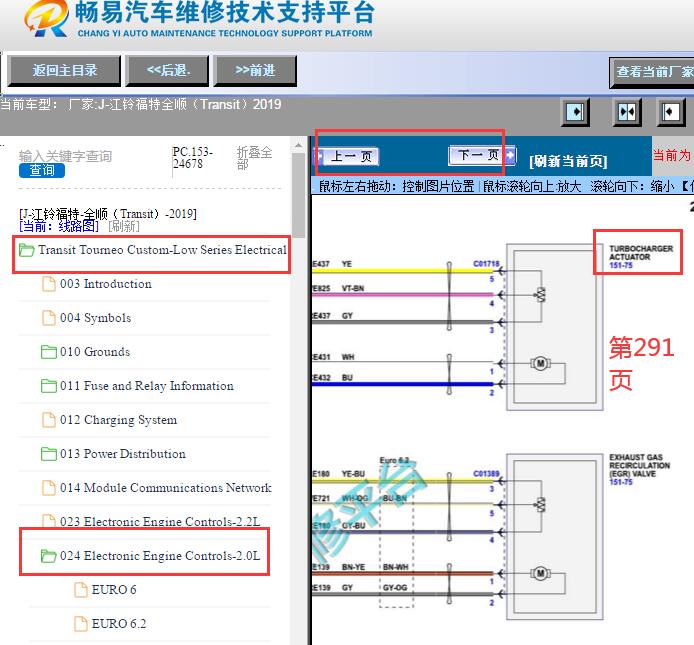
Task: Click the collapse-left panel layout icon
Action: coord(575,112)
